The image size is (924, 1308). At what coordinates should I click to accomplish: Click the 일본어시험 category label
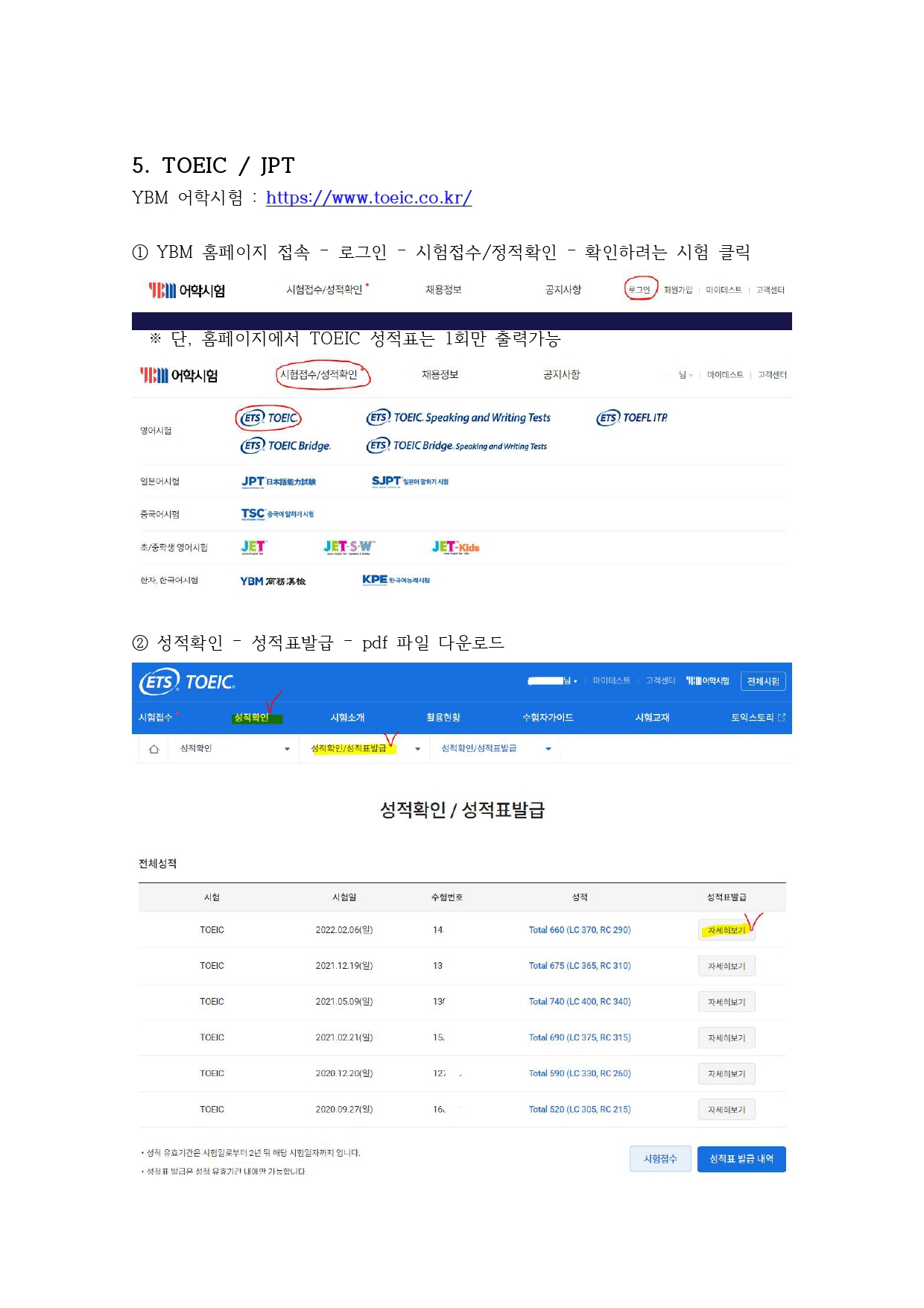pyautogui.click(x=159, y=481)
